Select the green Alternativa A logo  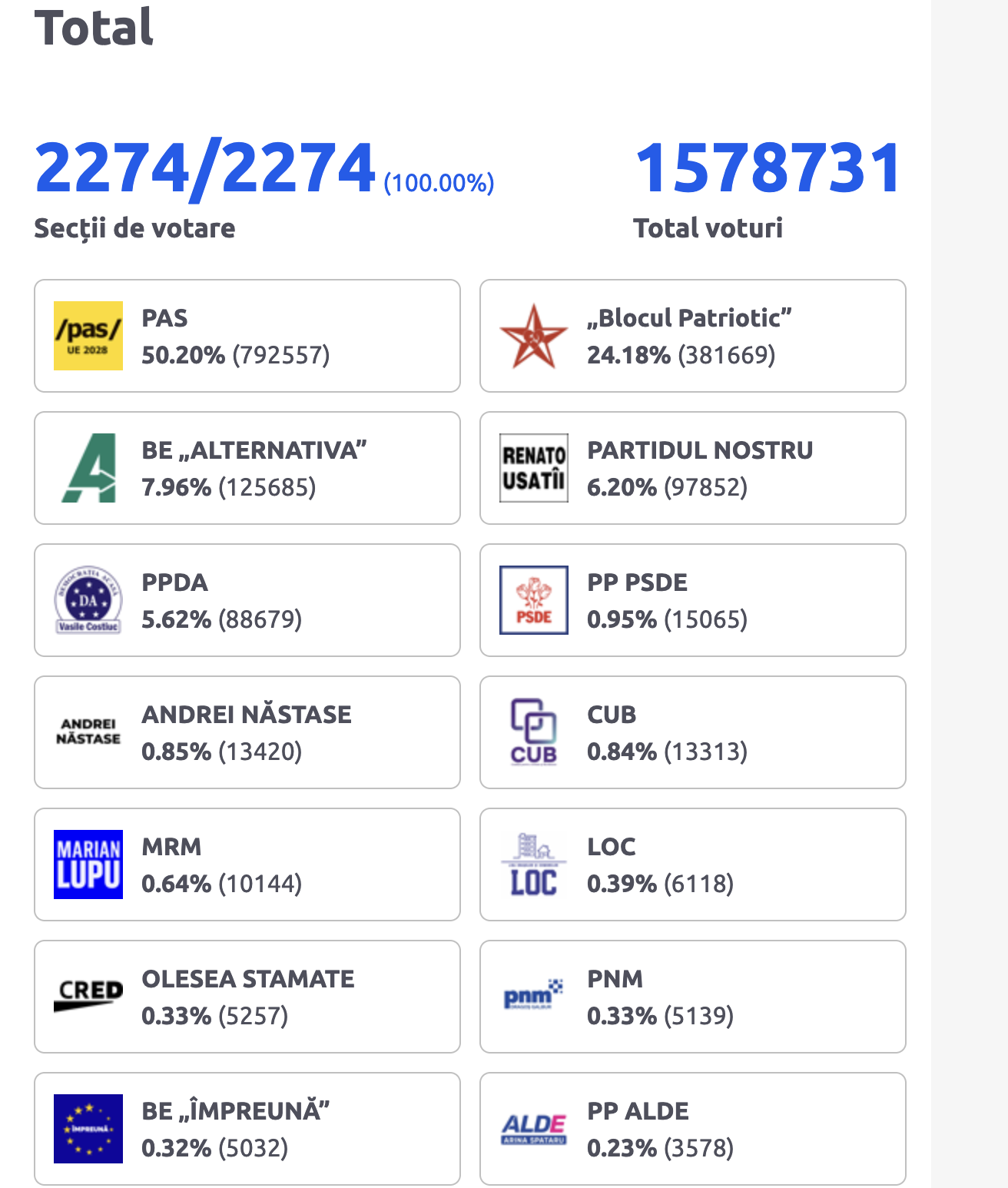point(88,468)
